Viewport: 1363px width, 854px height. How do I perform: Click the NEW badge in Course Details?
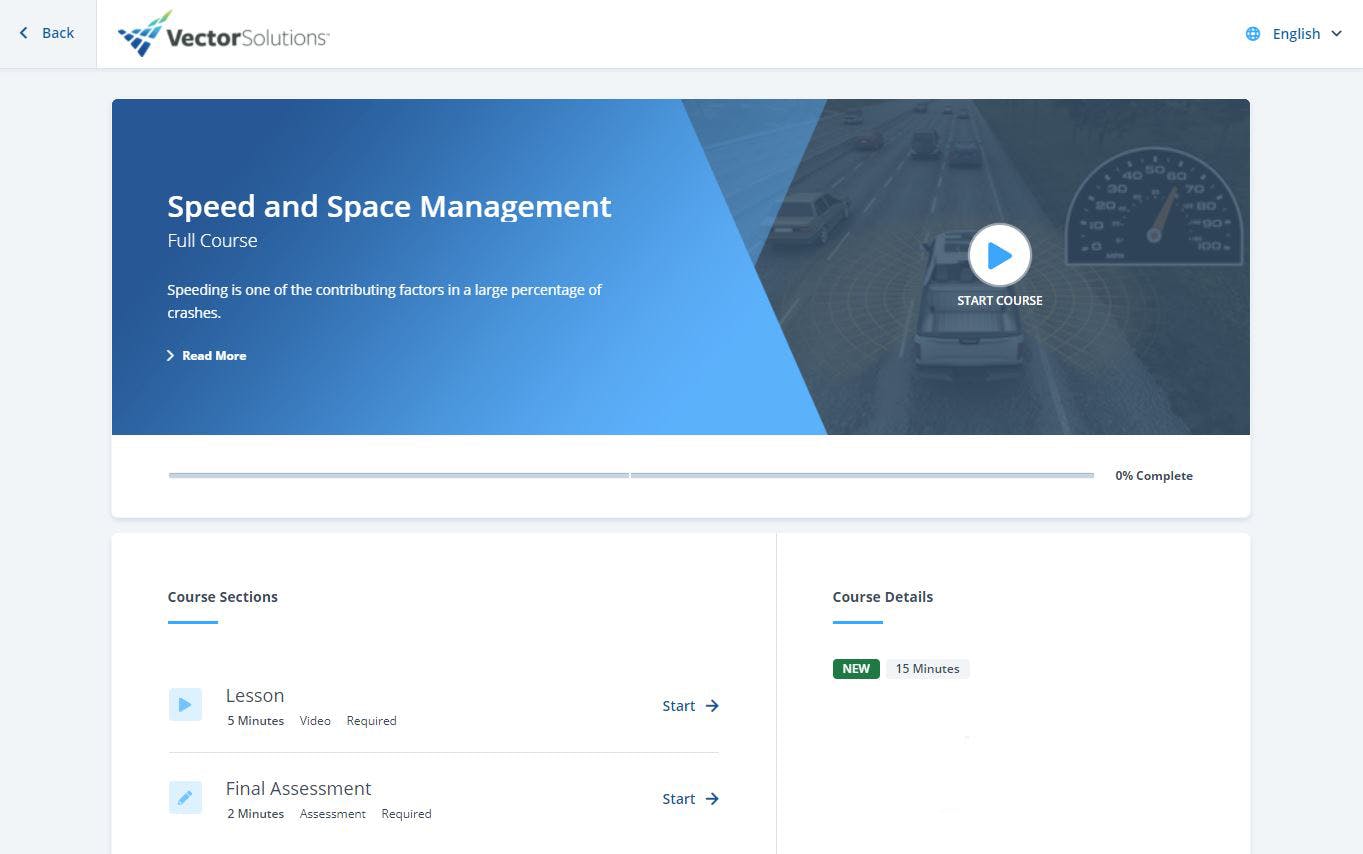click(x=855, y=668)
